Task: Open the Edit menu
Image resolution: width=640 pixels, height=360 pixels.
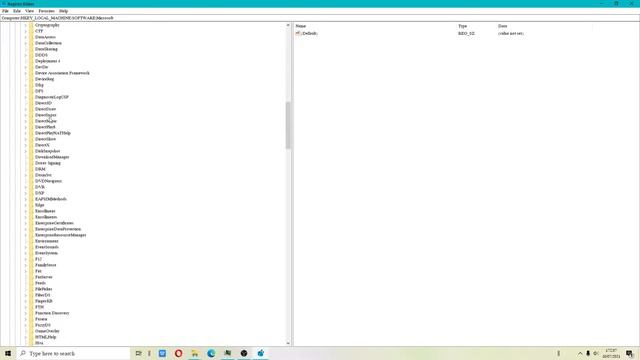Action: pyautogui.click(x=17, y=11)
